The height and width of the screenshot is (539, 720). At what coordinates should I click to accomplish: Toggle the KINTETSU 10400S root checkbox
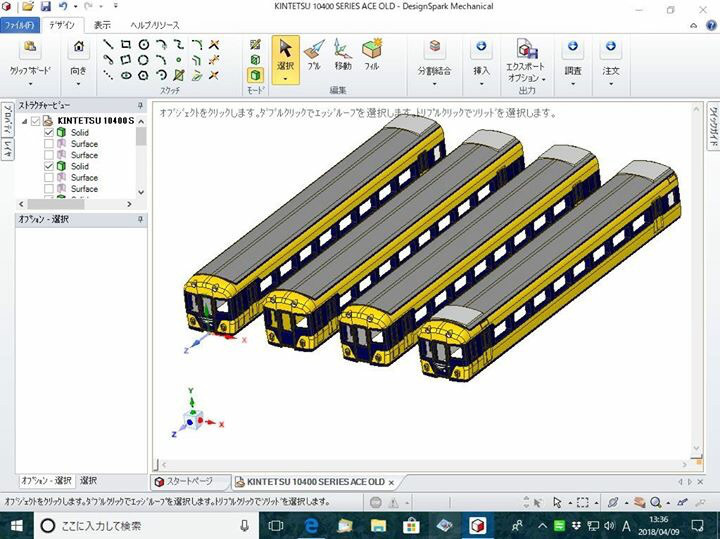click(x=36, y=121)
